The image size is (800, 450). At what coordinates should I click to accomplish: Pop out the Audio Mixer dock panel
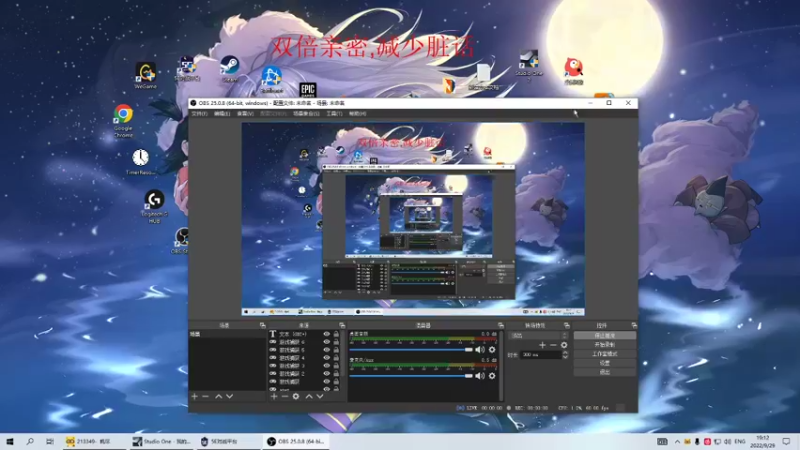(501, 325)
